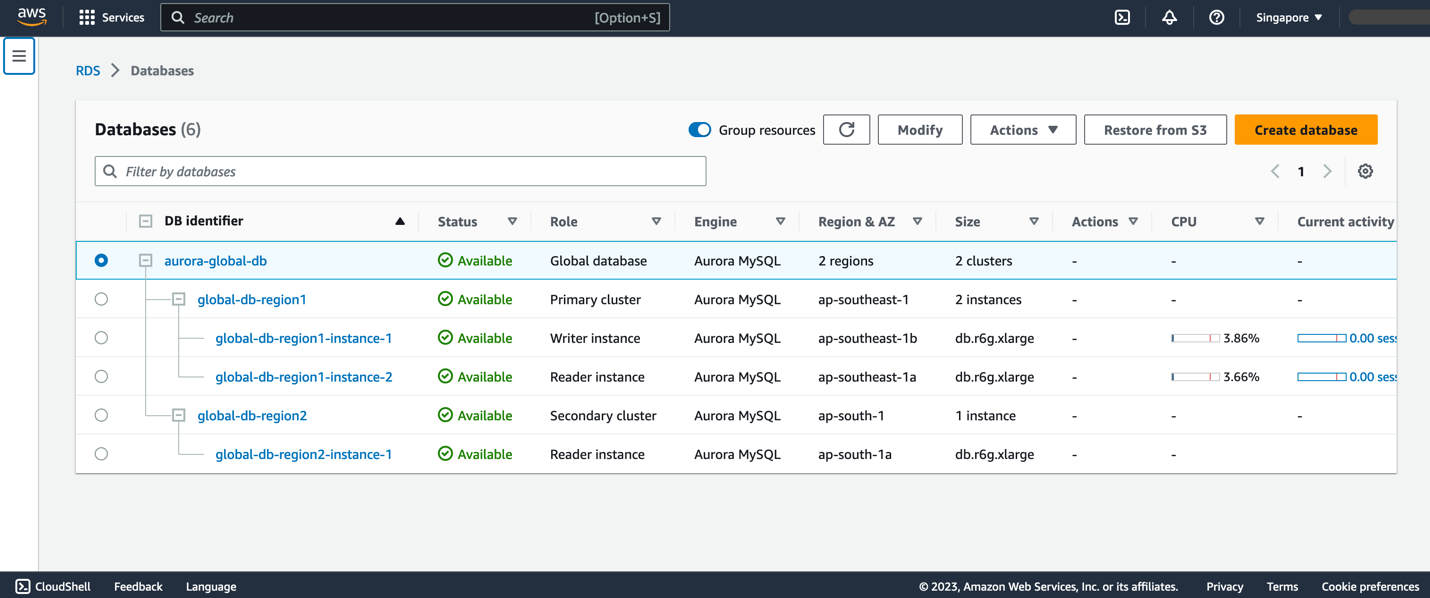Viewport: 1430px width, 598px height.
Task: Open the global-db-region2-instance-1 link
Action: tap(304, 454)
